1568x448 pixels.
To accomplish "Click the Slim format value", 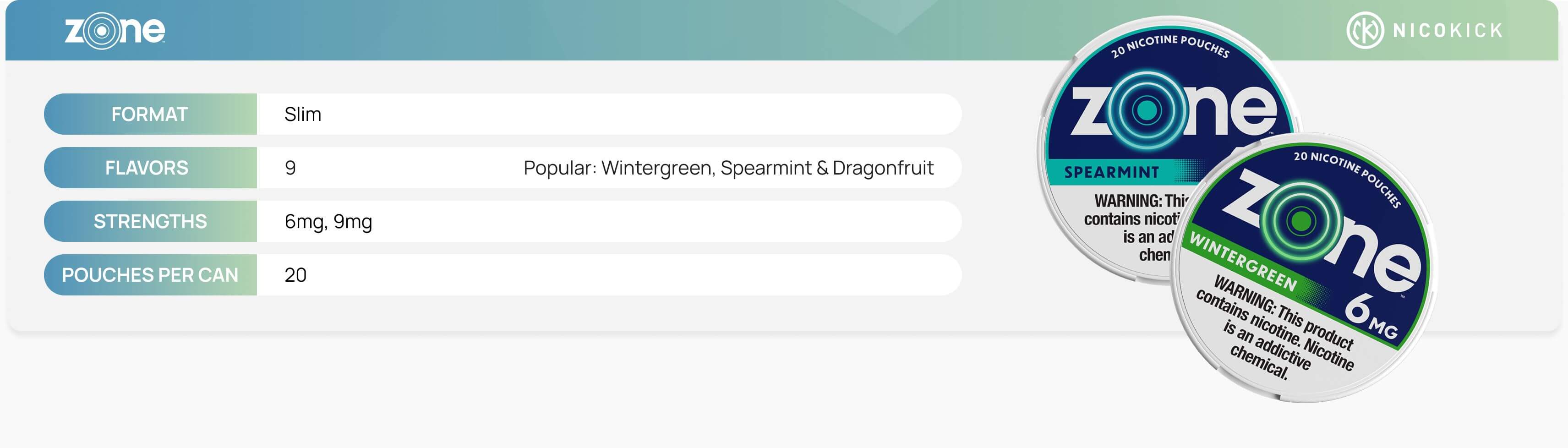I will [x=302, y=114].
